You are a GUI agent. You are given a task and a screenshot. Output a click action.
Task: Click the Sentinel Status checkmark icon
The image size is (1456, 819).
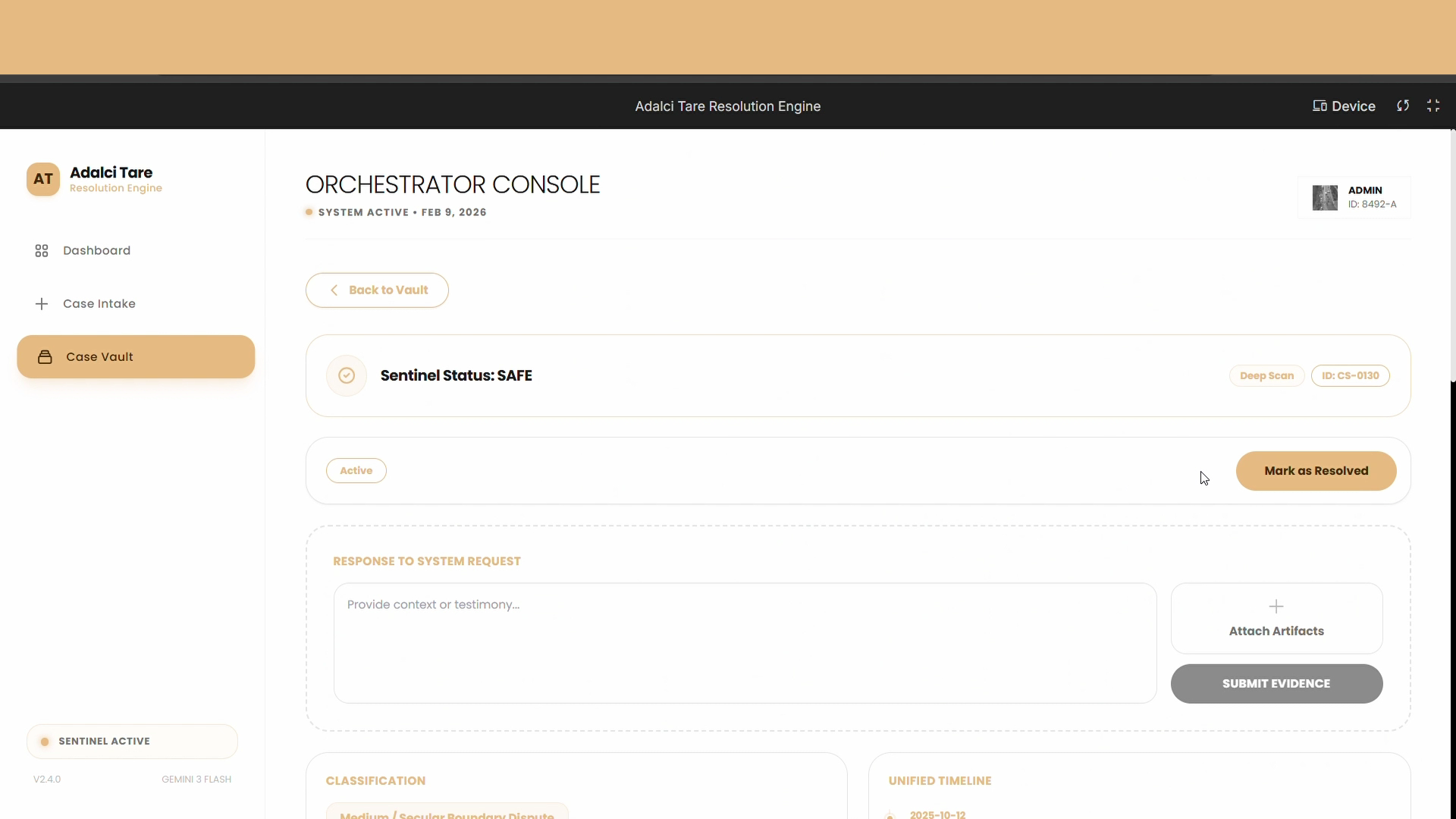347,376
